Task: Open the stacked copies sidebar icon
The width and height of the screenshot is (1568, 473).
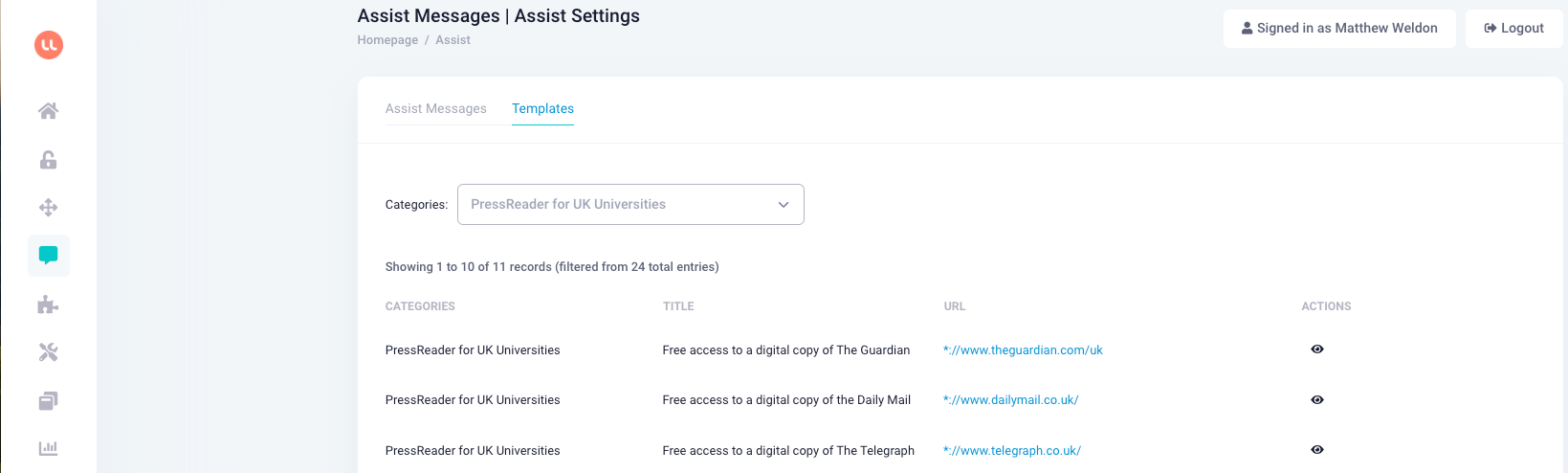Action: (49, 400)
